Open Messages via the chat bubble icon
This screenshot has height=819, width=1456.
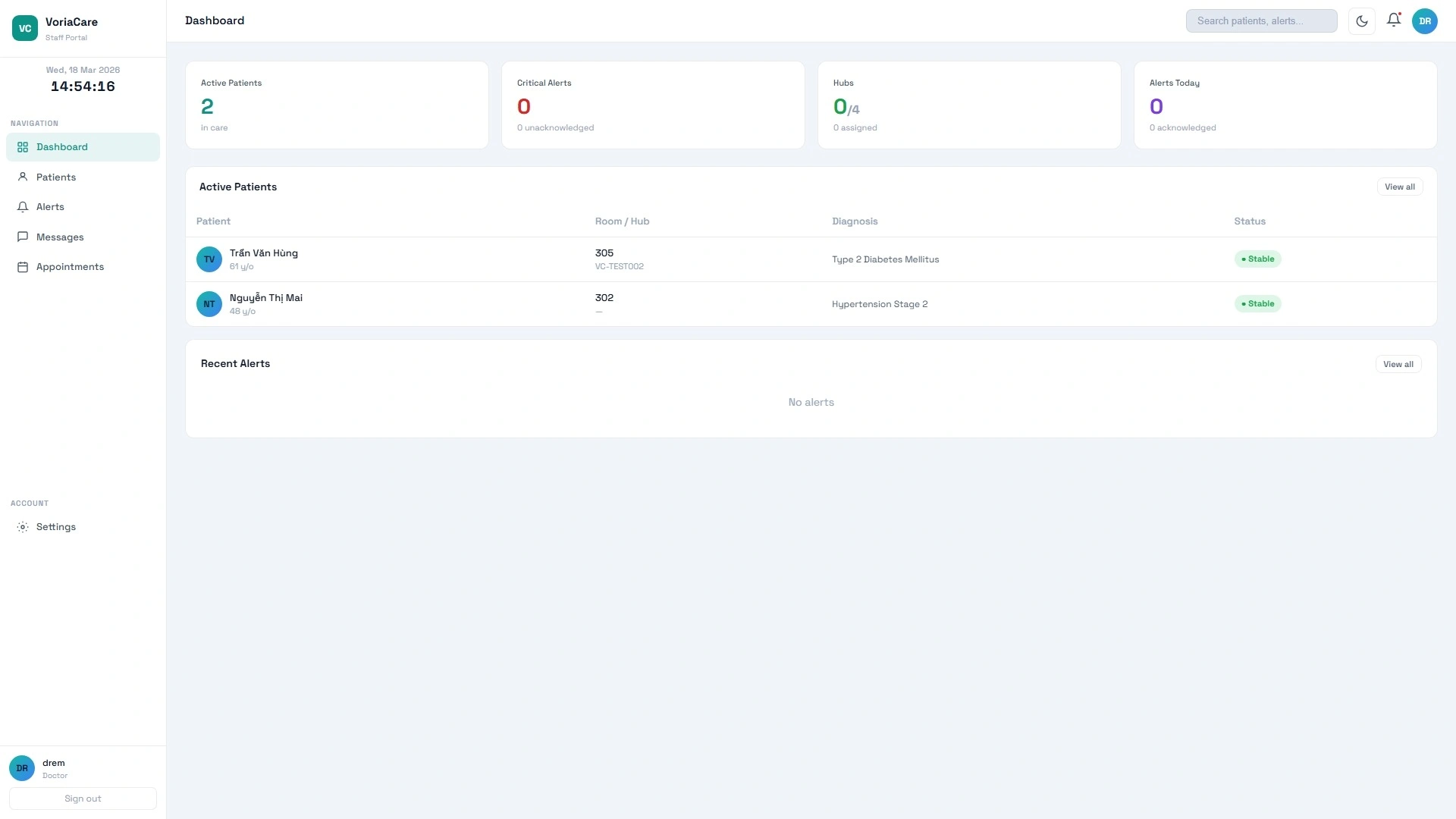(23, 237)
